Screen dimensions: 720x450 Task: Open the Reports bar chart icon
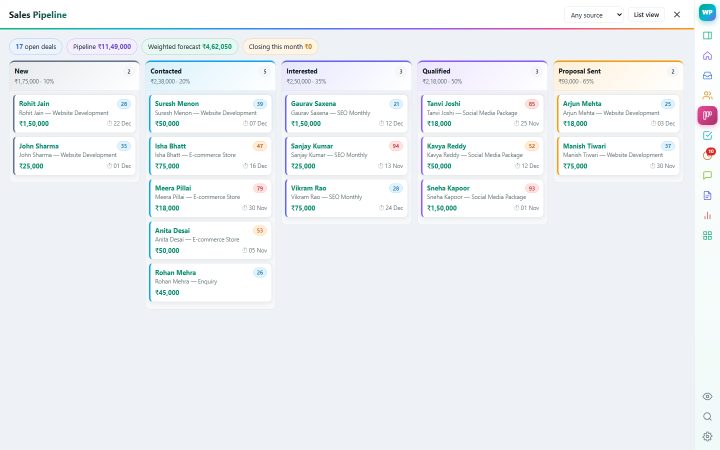click(707, 215)
